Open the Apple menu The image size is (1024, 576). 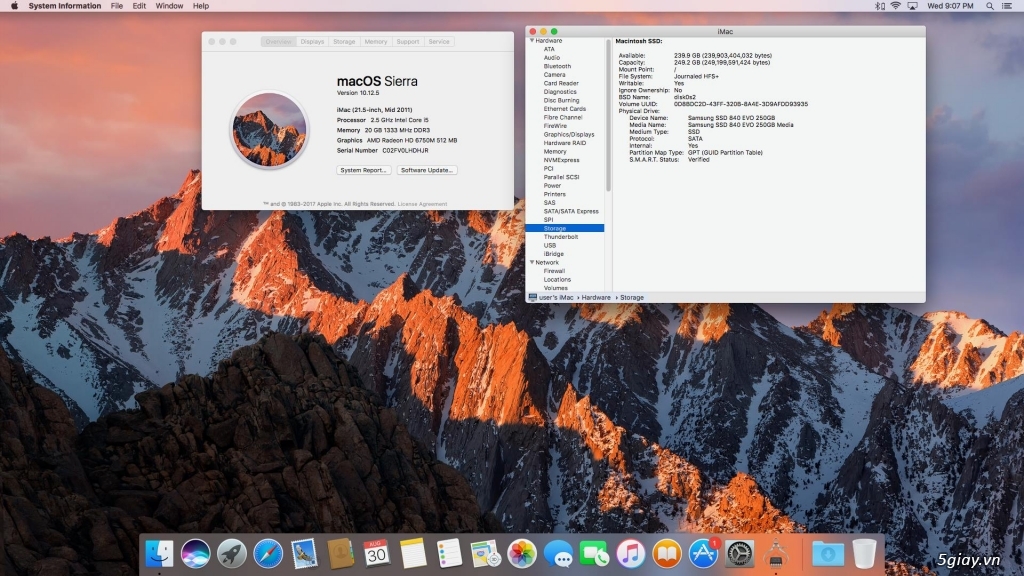click(14, 6)
